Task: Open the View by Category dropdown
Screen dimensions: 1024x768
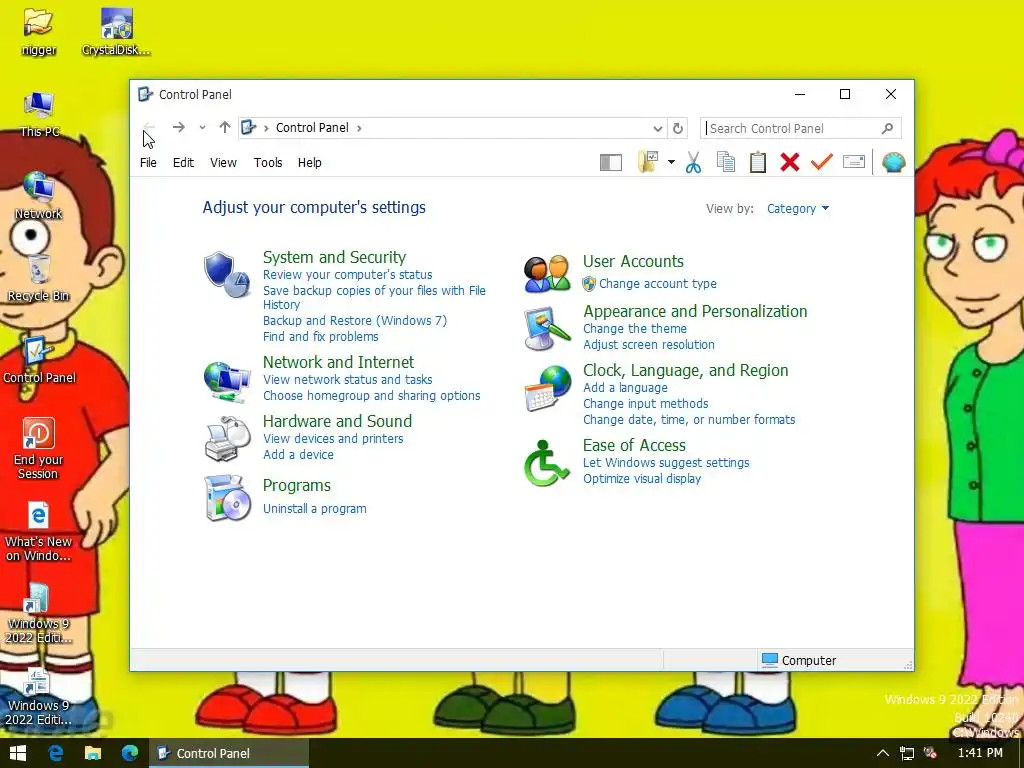Action: tap(797, 208)
